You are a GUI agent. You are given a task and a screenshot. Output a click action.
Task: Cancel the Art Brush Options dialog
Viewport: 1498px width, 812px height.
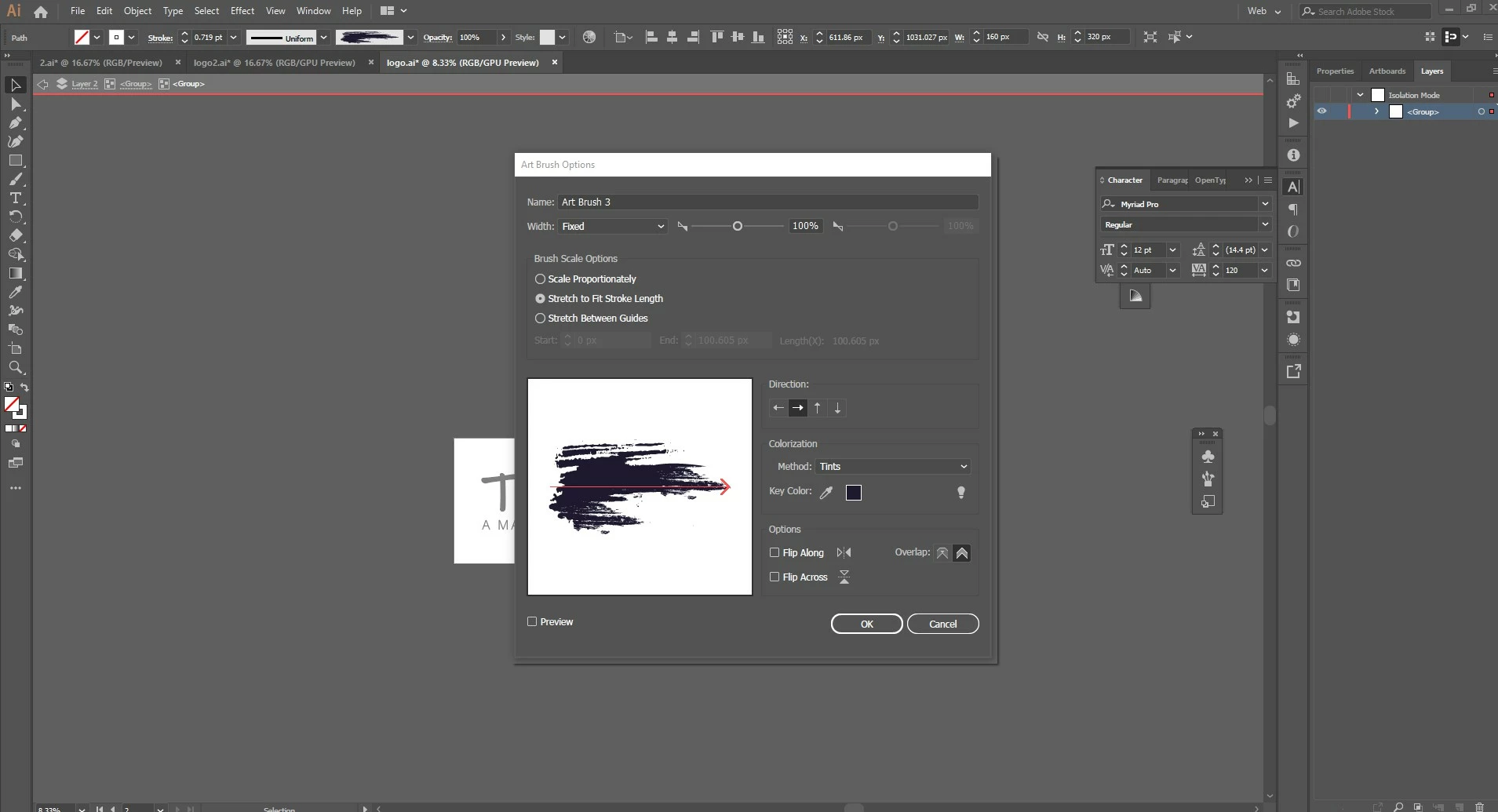[x=942, y=624]
